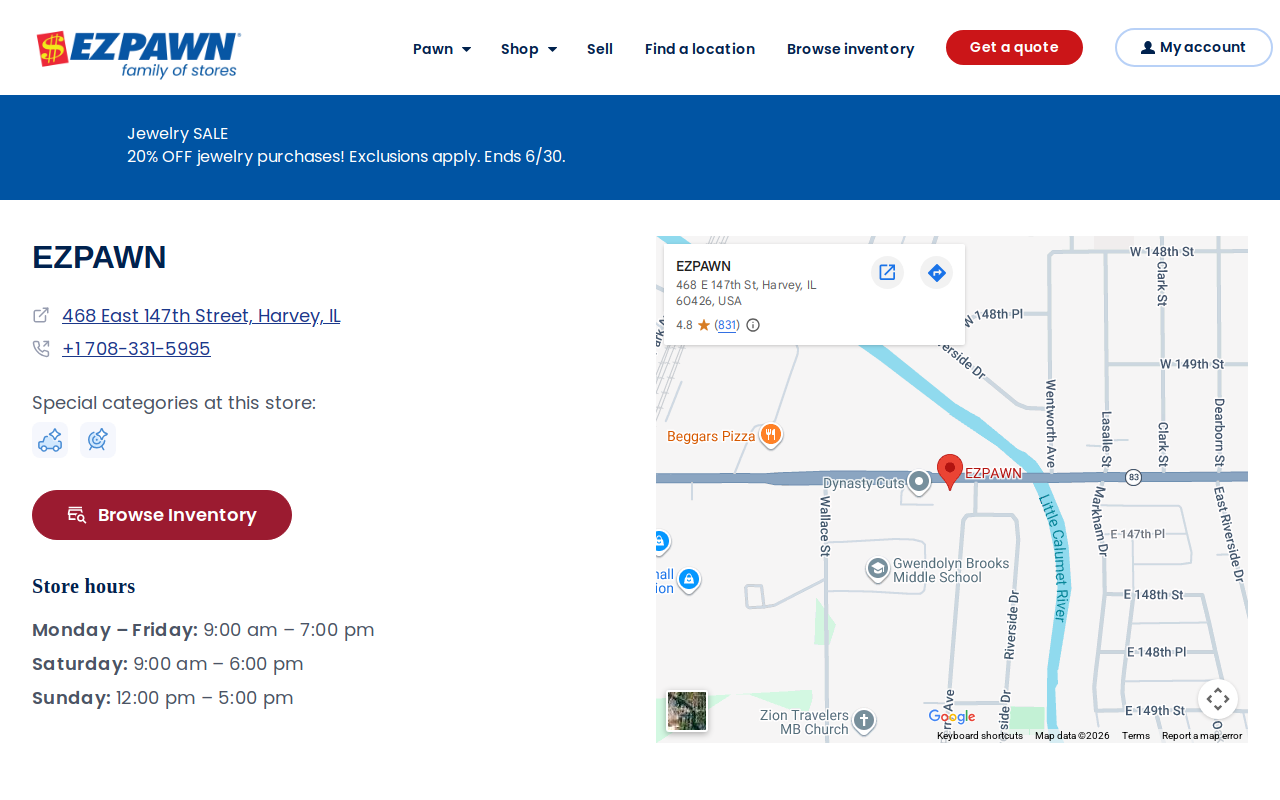Toggle map camera controls button

1218,699
